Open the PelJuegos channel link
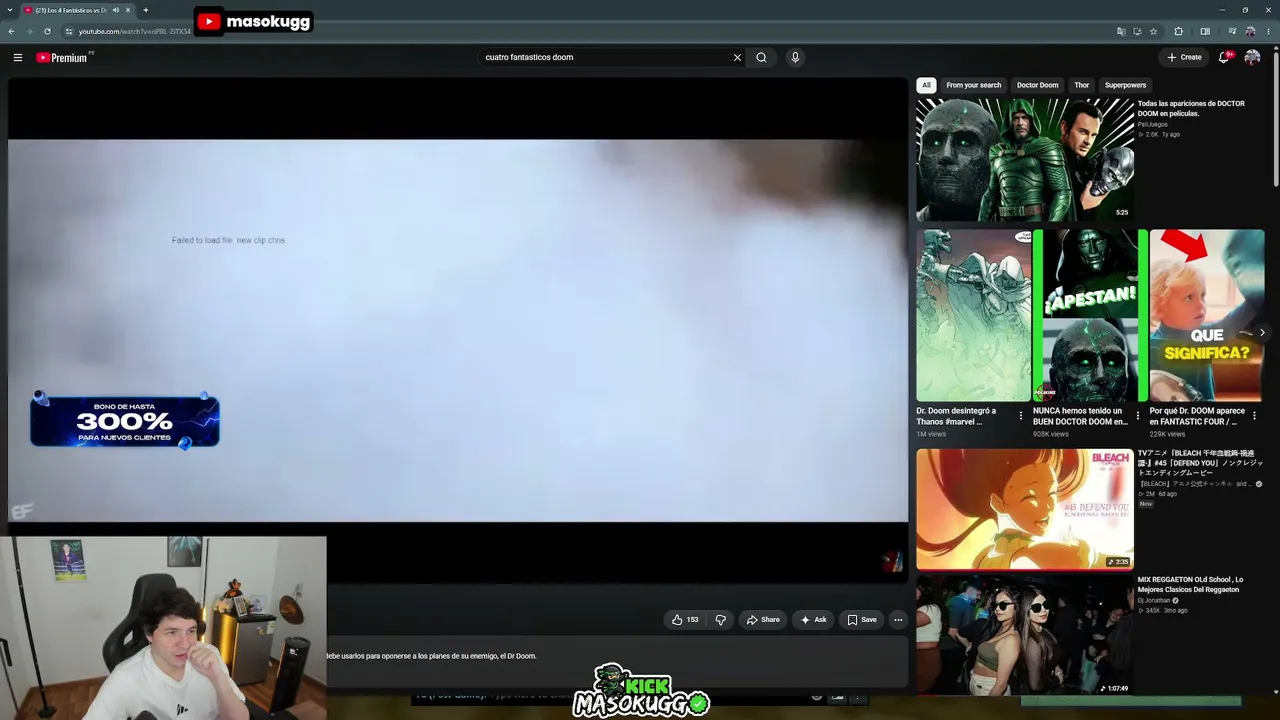The width and height of the screenshot is (1280, 720). pyautogui.click(x=1153, y=124)
